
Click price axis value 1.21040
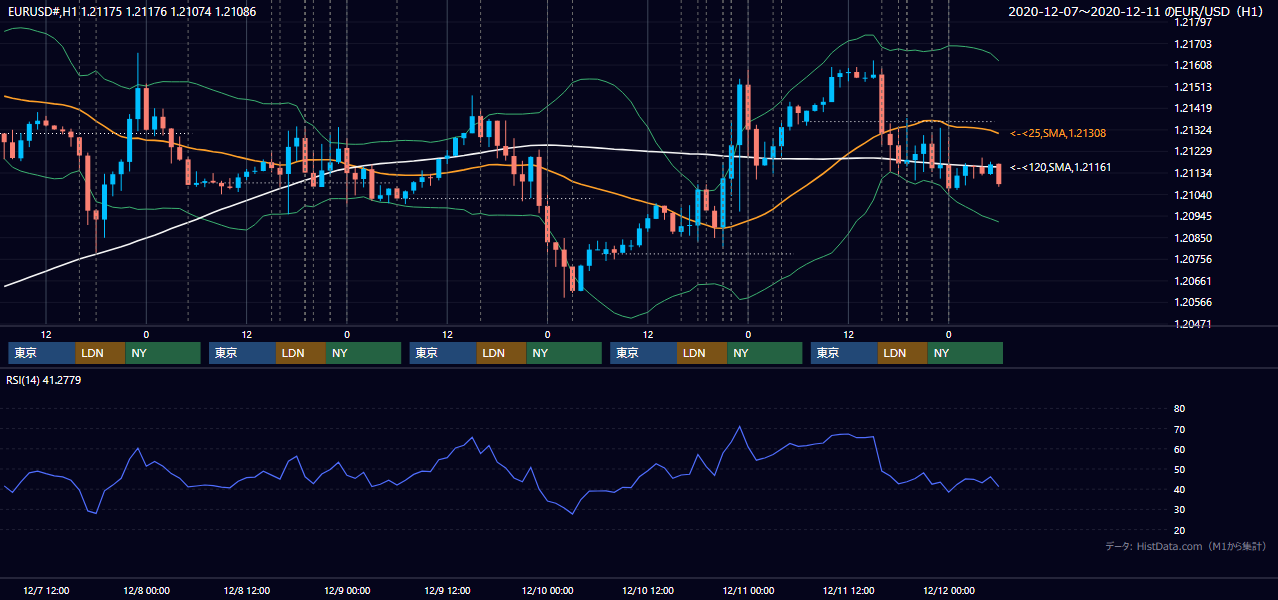point(1193,195)
